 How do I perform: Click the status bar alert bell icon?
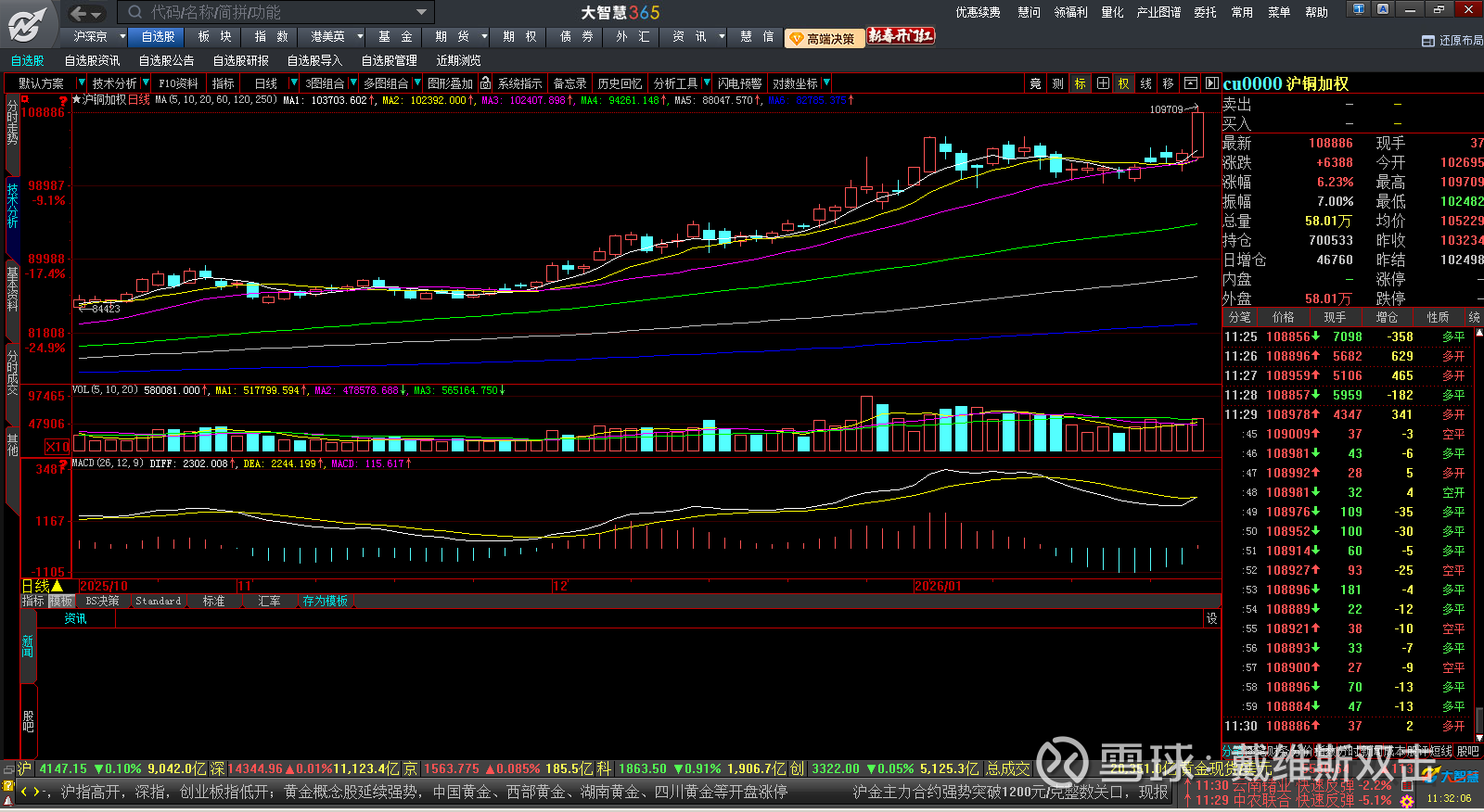(x=8, y=803)
